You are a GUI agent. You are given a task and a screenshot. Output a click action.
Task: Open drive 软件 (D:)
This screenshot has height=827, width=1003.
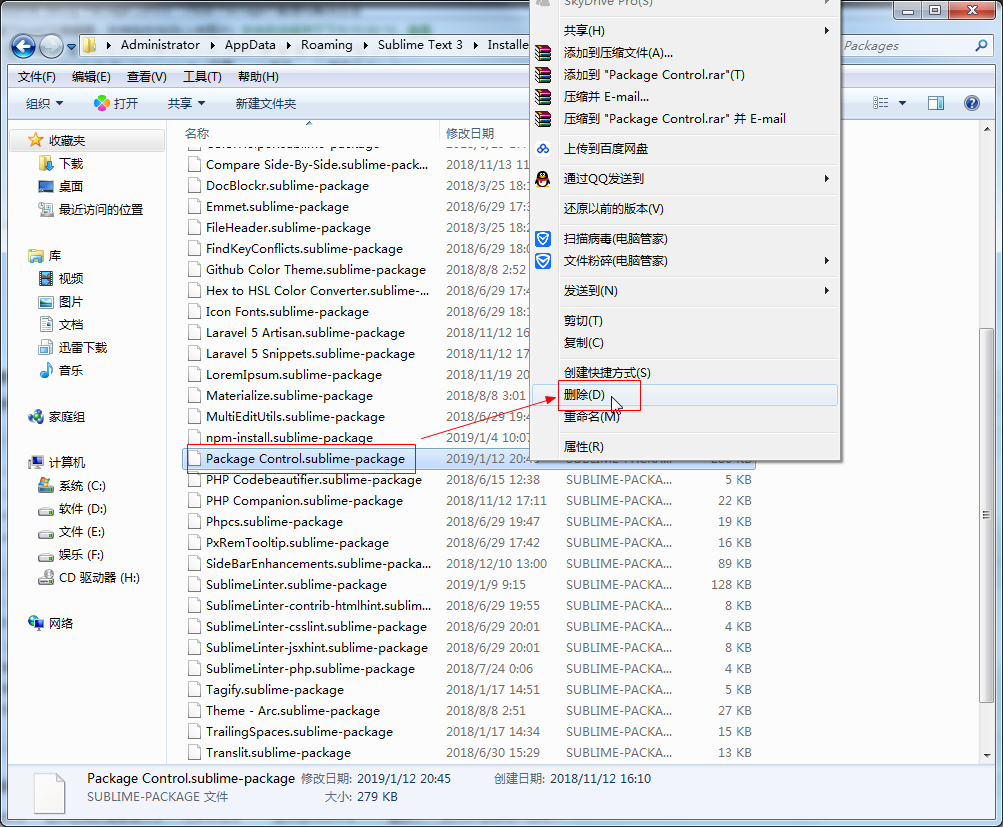(x=83, y=508)
